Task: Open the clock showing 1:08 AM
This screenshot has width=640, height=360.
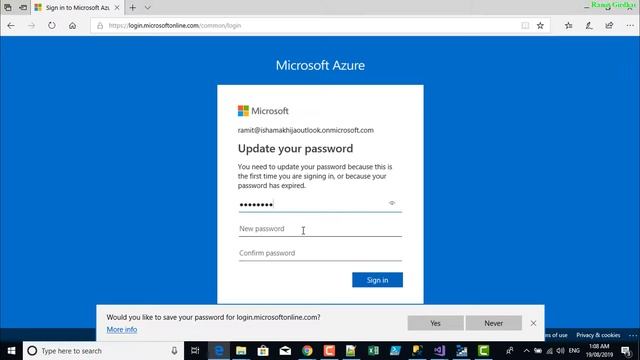Action: click(599, 351)
